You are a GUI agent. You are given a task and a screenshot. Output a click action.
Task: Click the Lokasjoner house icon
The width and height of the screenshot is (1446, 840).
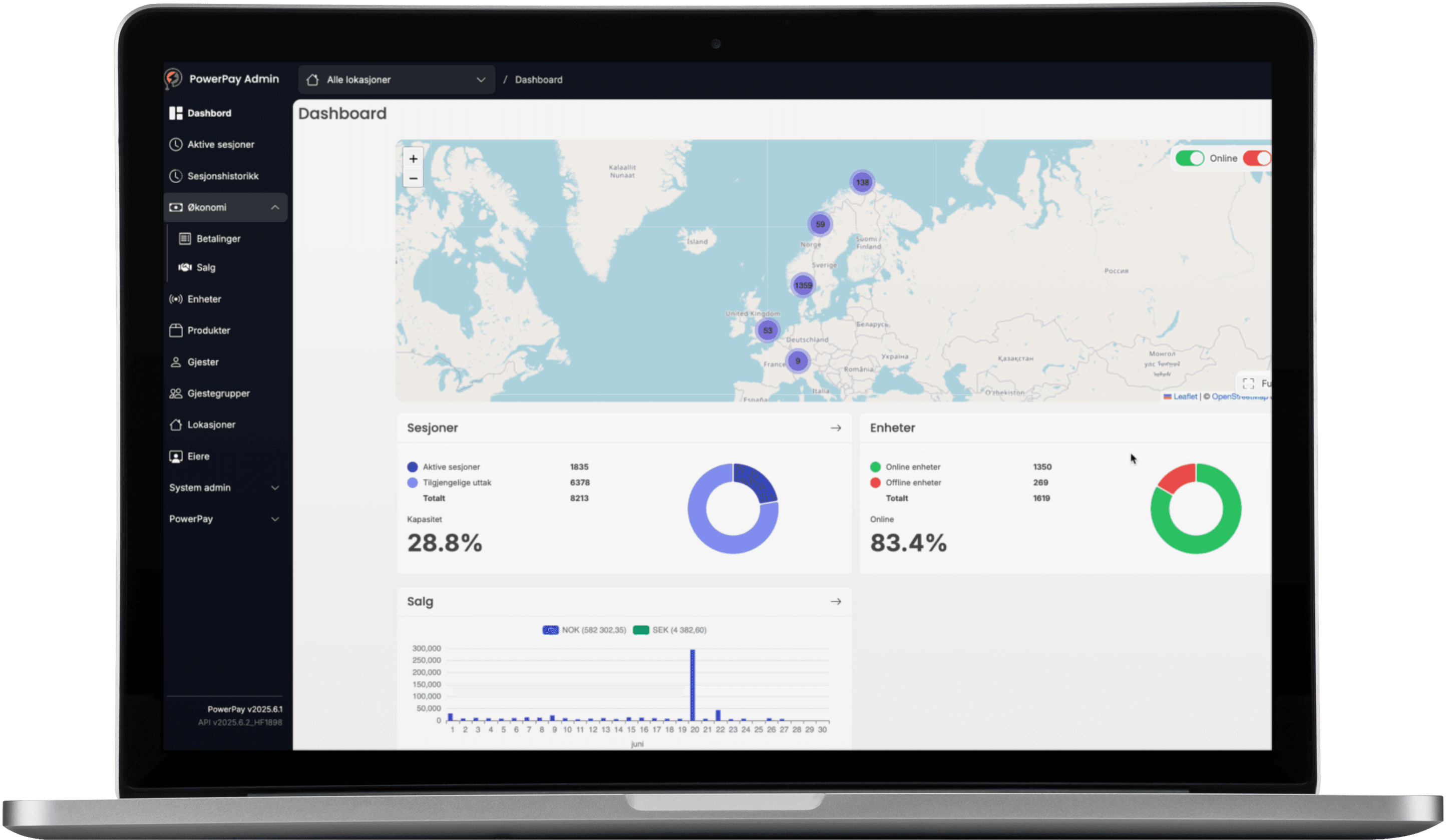[x=176, y=425]
